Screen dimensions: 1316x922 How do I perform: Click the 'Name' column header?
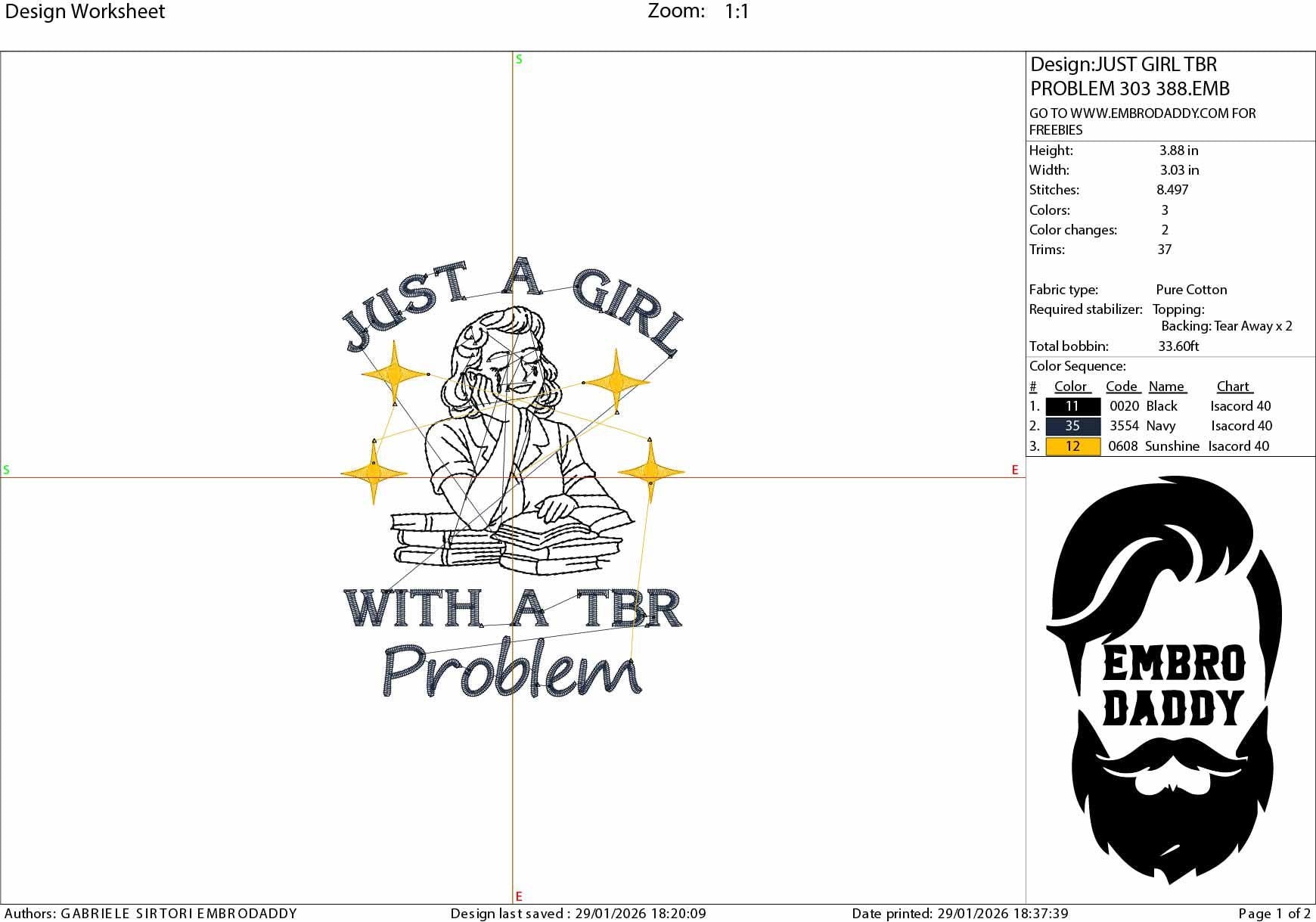(x=1166, y=386)
